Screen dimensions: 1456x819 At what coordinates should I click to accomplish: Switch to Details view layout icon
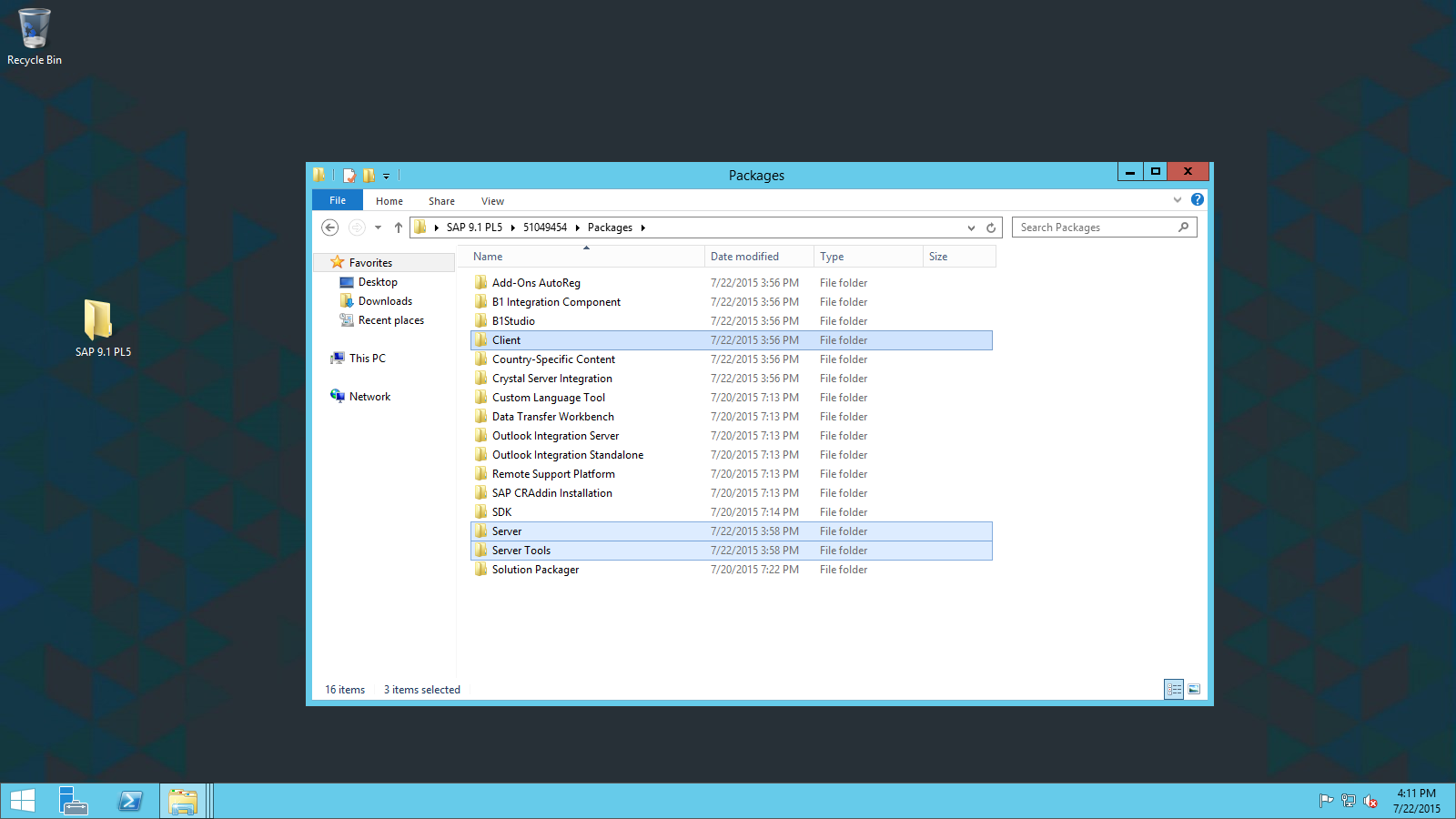pos(1174,690)
